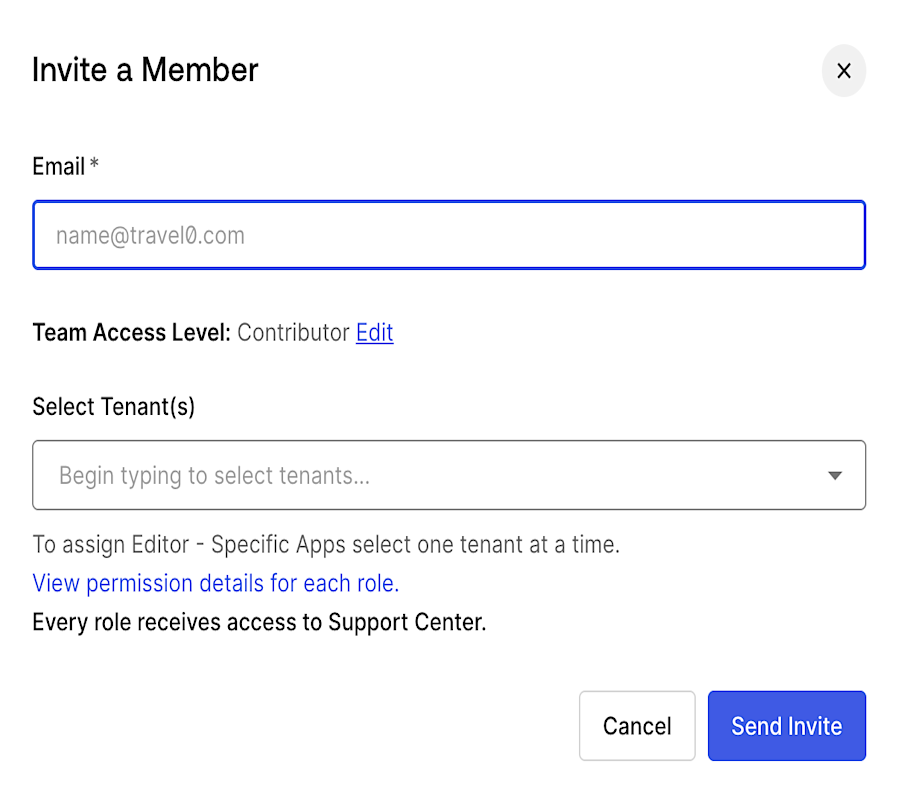Click the words Support Center in the bottom note
The height and width of the screenshot is (800, 900).
pos(408,622)
